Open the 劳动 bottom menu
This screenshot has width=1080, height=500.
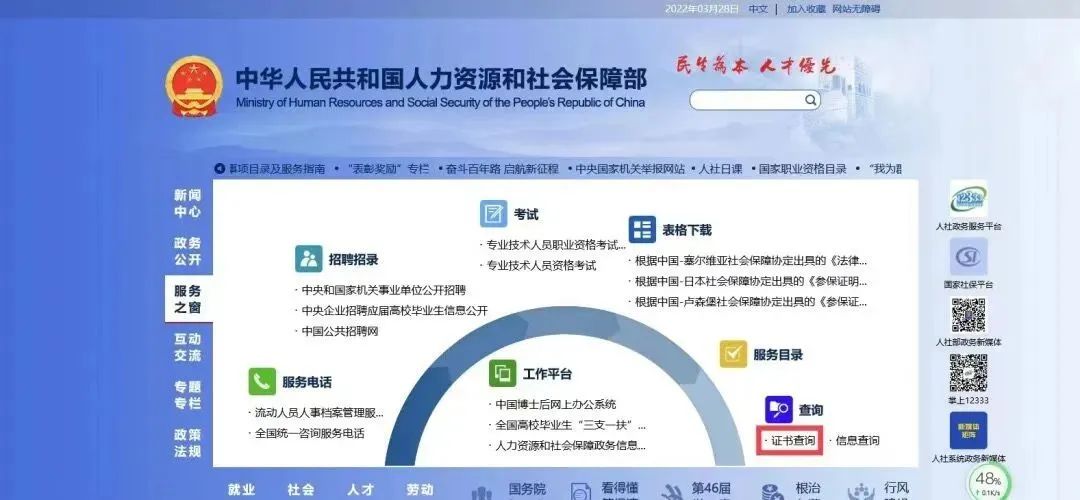pos(419,490)
